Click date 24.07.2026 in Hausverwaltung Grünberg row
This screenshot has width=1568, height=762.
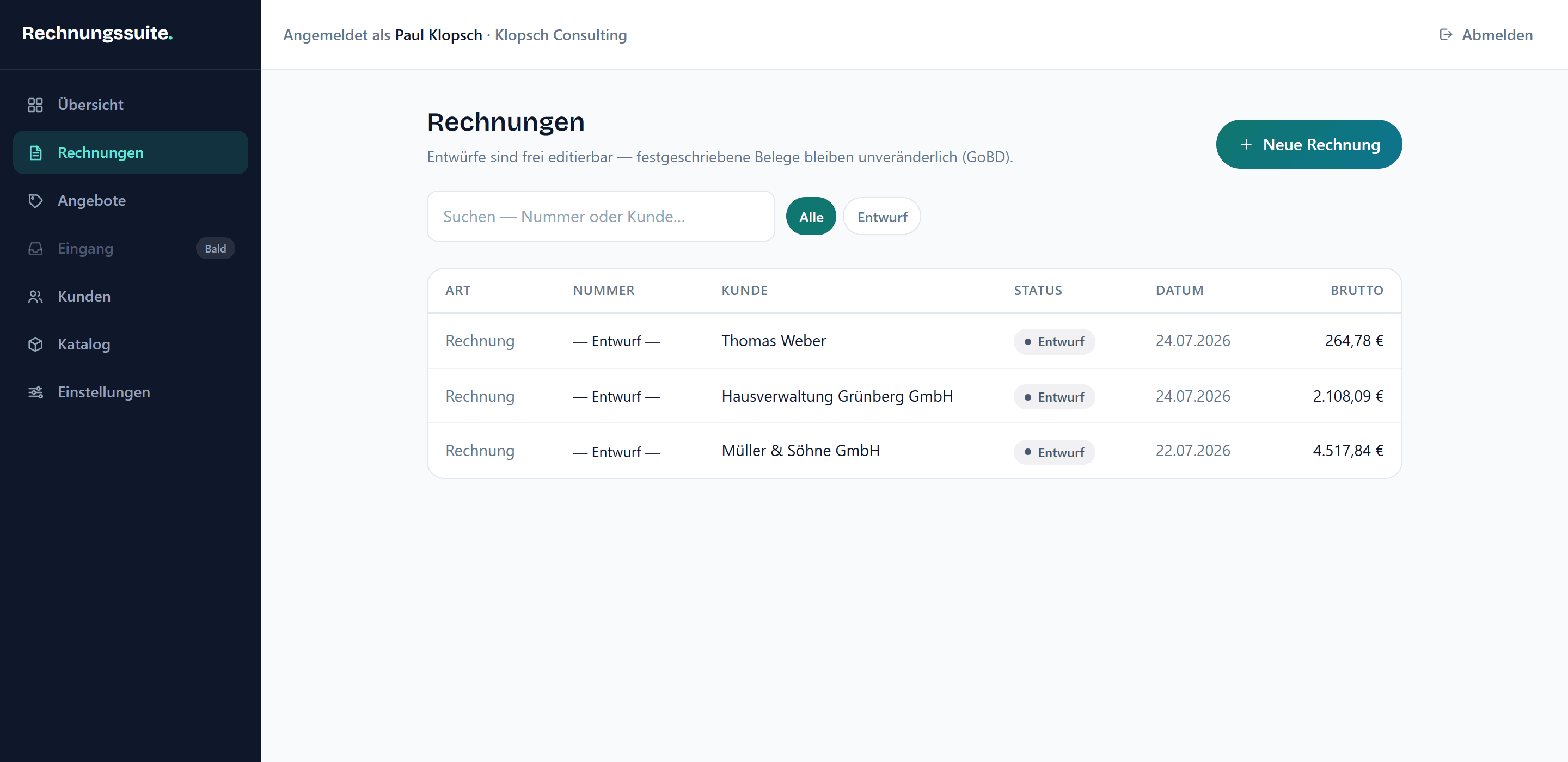[1193, 396]
